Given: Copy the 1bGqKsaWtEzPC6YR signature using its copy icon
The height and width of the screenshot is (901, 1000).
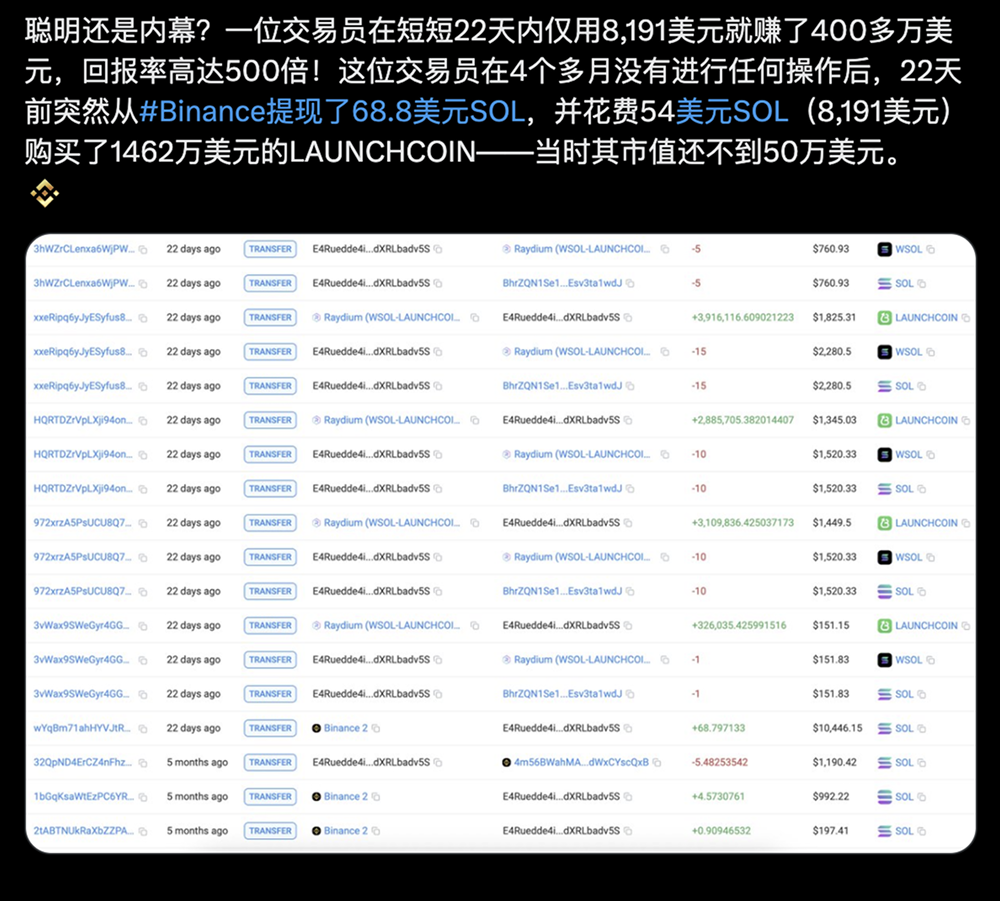Looking at the screenshot, I should point(143,797).
